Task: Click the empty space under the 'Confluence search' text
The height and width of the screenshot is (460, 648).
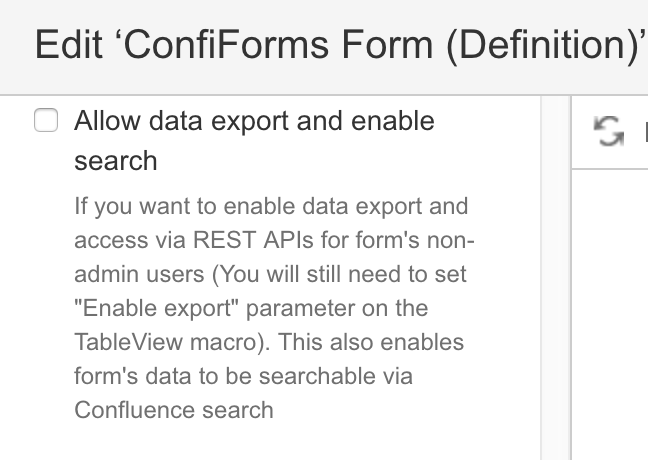Action: [271, 442]
